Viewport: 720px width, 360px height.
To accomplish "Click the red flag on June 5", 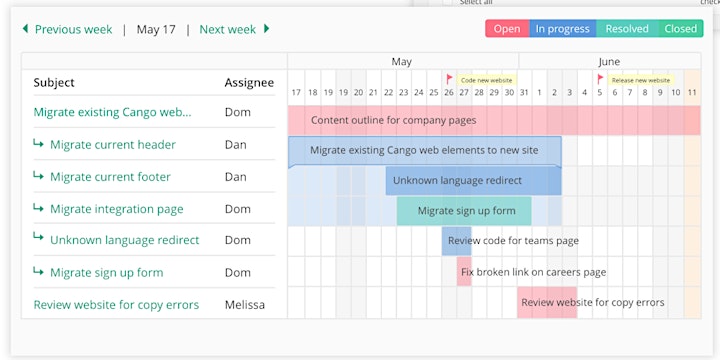I will (x=600, y=79).
